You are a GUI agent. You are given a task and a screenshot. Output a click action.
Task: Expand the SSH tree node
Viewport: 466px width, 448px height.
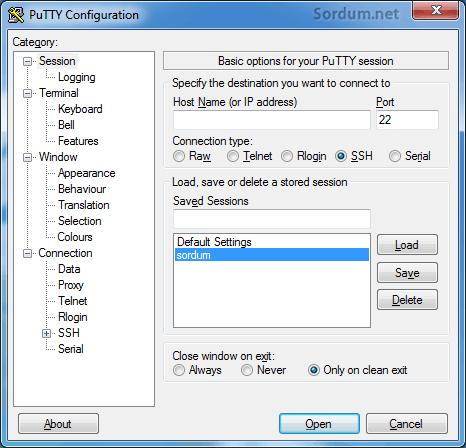click(x=47, y=333)
